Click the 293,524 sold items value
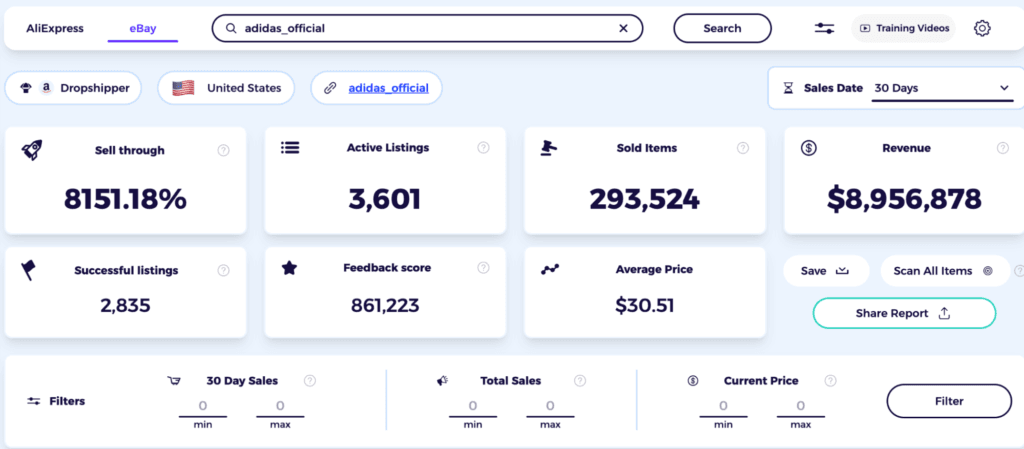This screenshot has height=449, width=1024. pos(645,199)
